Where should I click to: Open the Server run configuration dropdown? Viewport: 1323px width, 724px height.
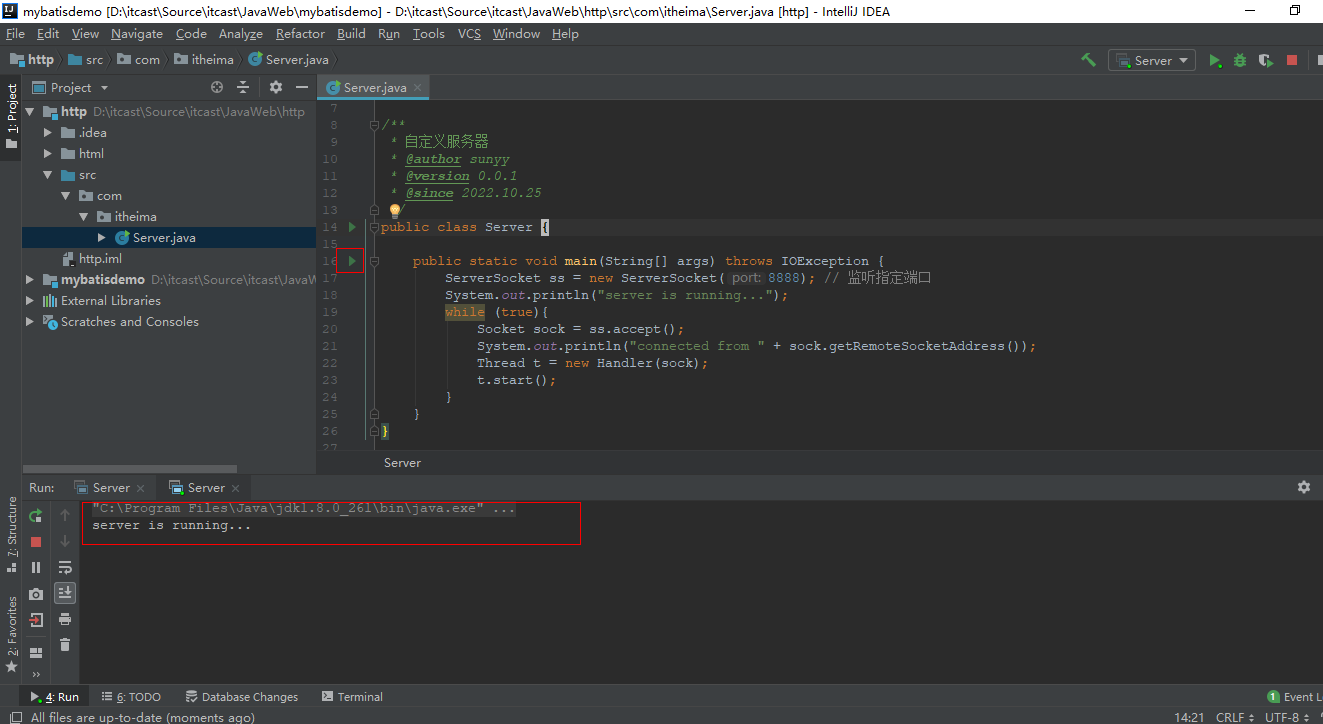point(1152,60)
